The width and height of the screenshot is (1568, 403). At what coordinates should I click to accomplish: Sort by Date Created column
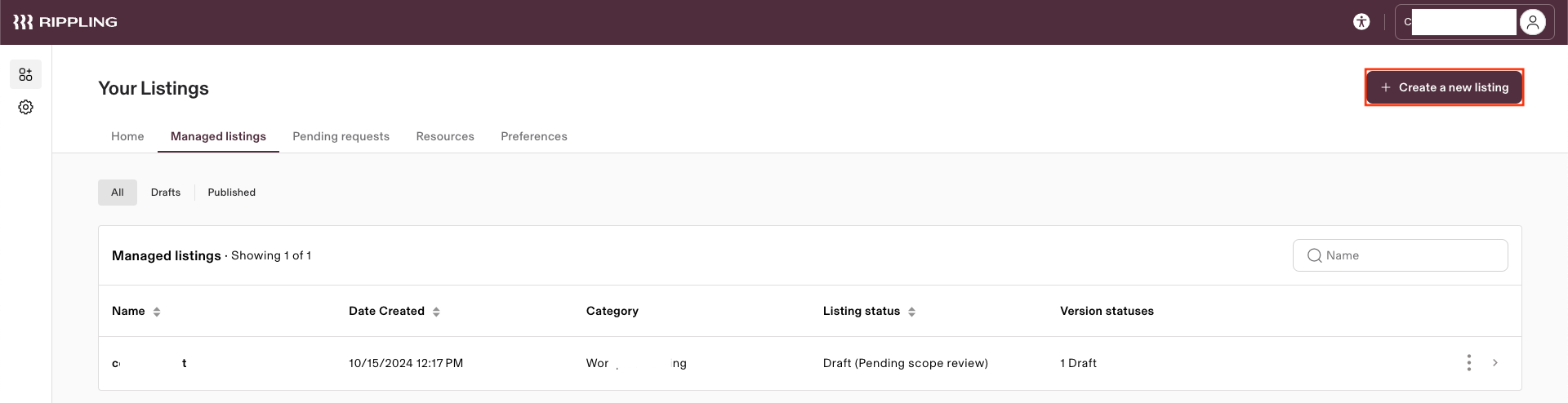(x=436, y=312)
